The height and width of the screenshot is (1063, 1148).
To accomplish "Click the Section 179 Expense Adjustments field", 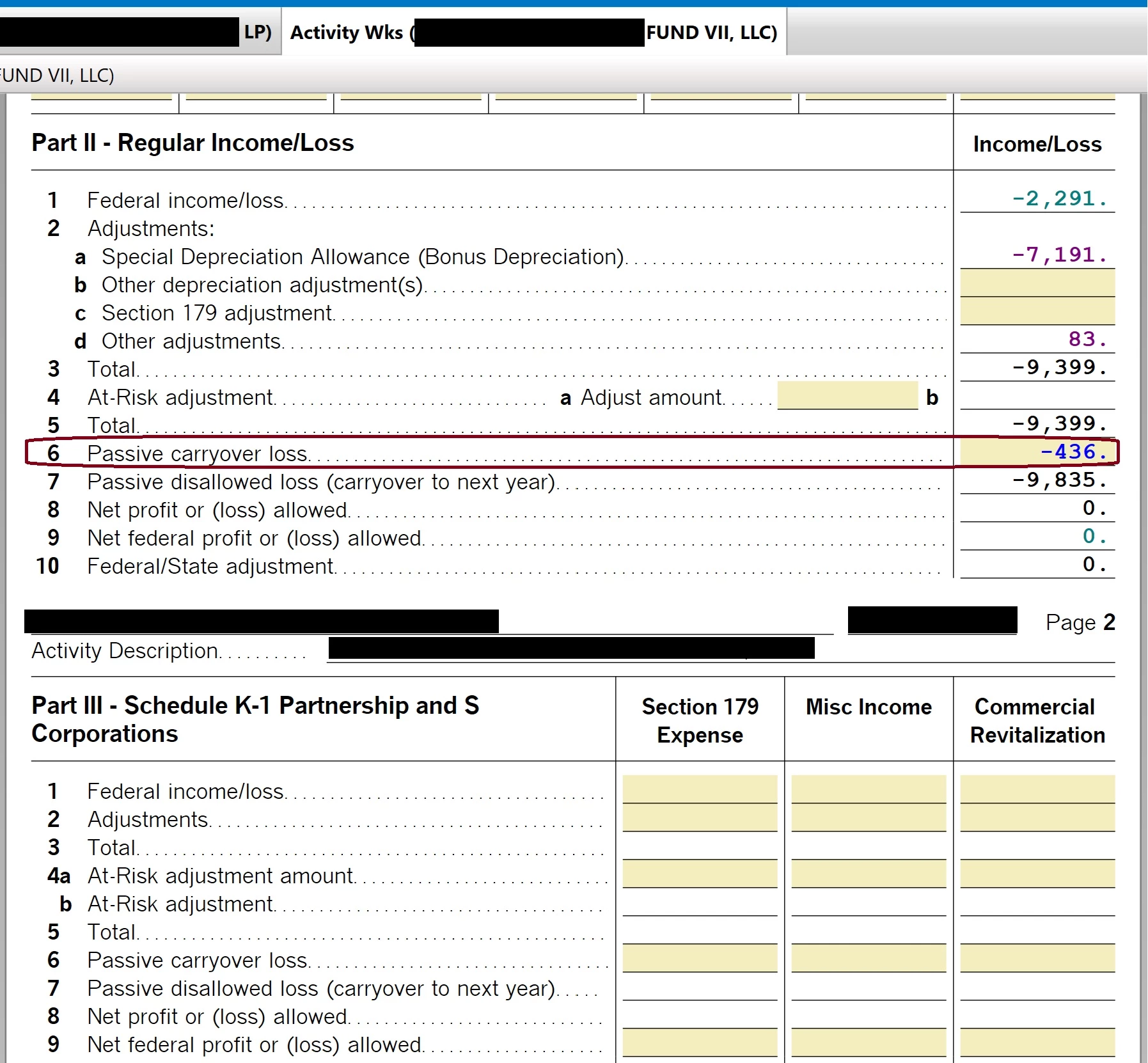I will [x=700, y=817].
